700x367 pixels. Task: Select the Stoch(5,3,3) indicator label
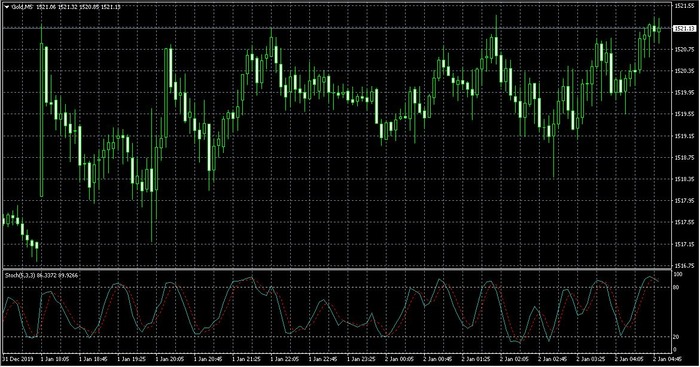20,275
